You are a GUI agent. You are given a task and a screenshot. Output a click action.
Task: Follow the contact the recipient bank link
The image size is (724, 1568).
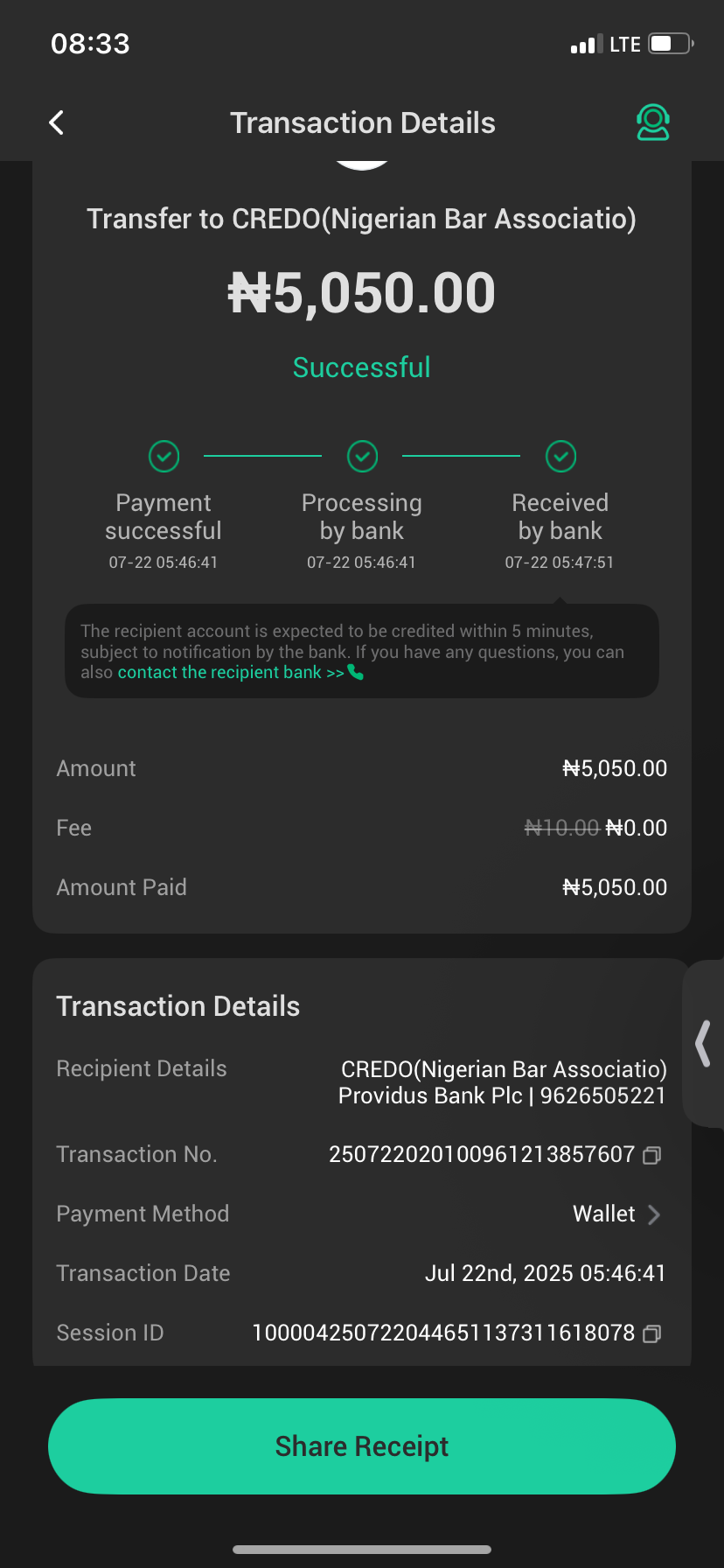click(x=231, y=672)
